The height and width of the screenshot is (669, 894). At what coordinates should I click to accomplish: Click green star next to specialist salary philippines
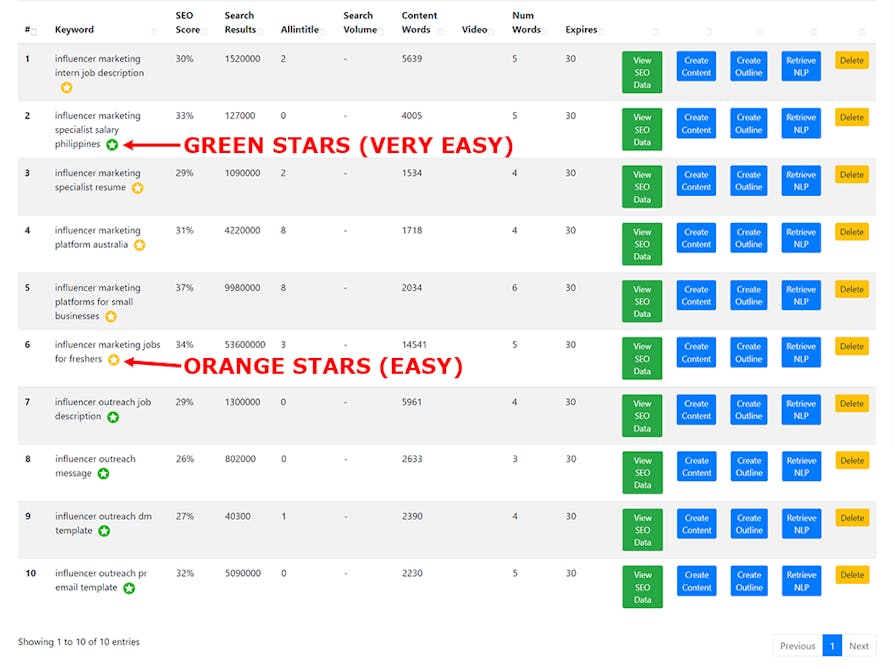click(x=112, y=145)
